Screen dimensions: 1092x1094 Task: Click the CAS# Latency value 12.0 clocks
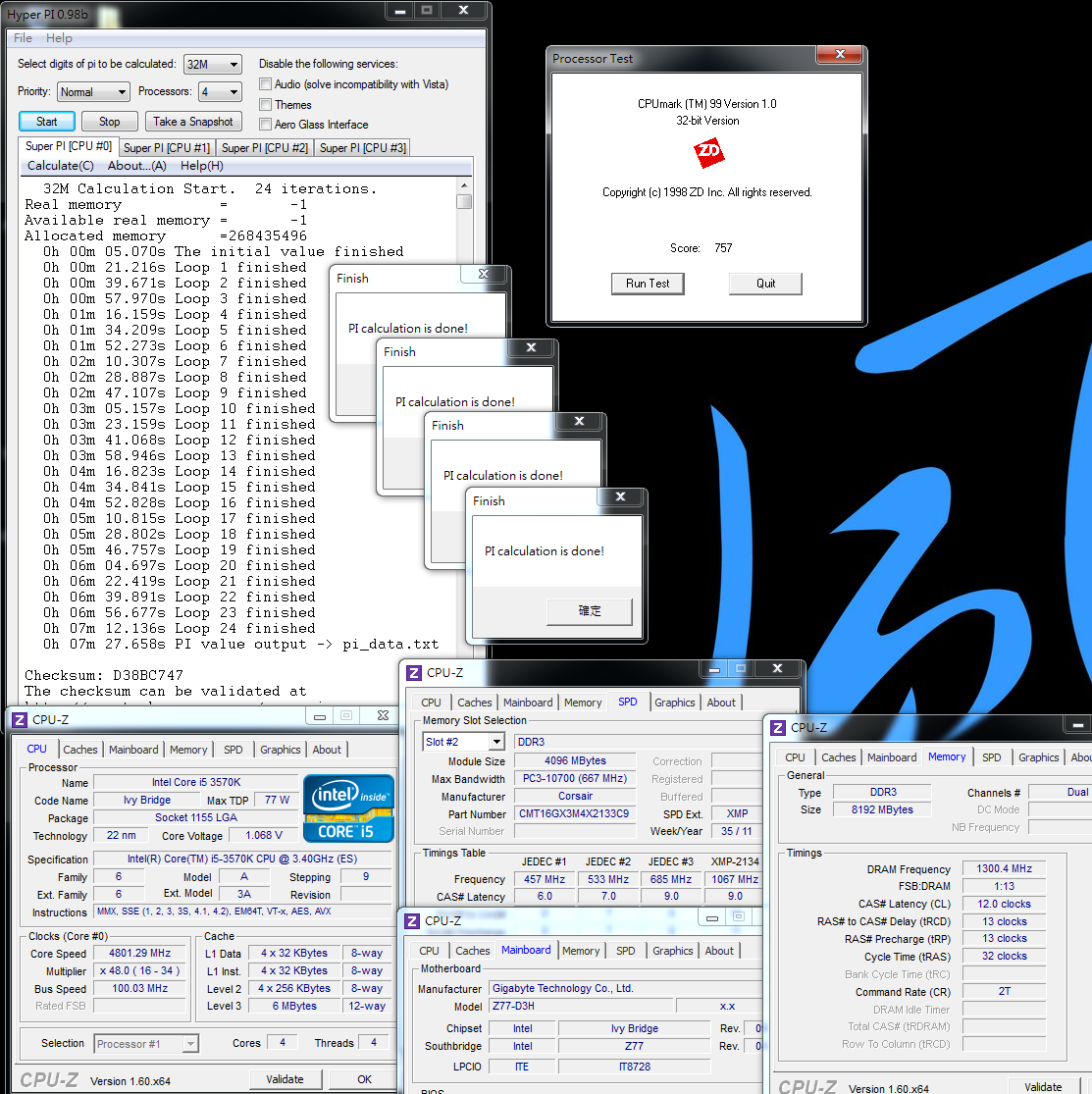[x=1004, y=904]
